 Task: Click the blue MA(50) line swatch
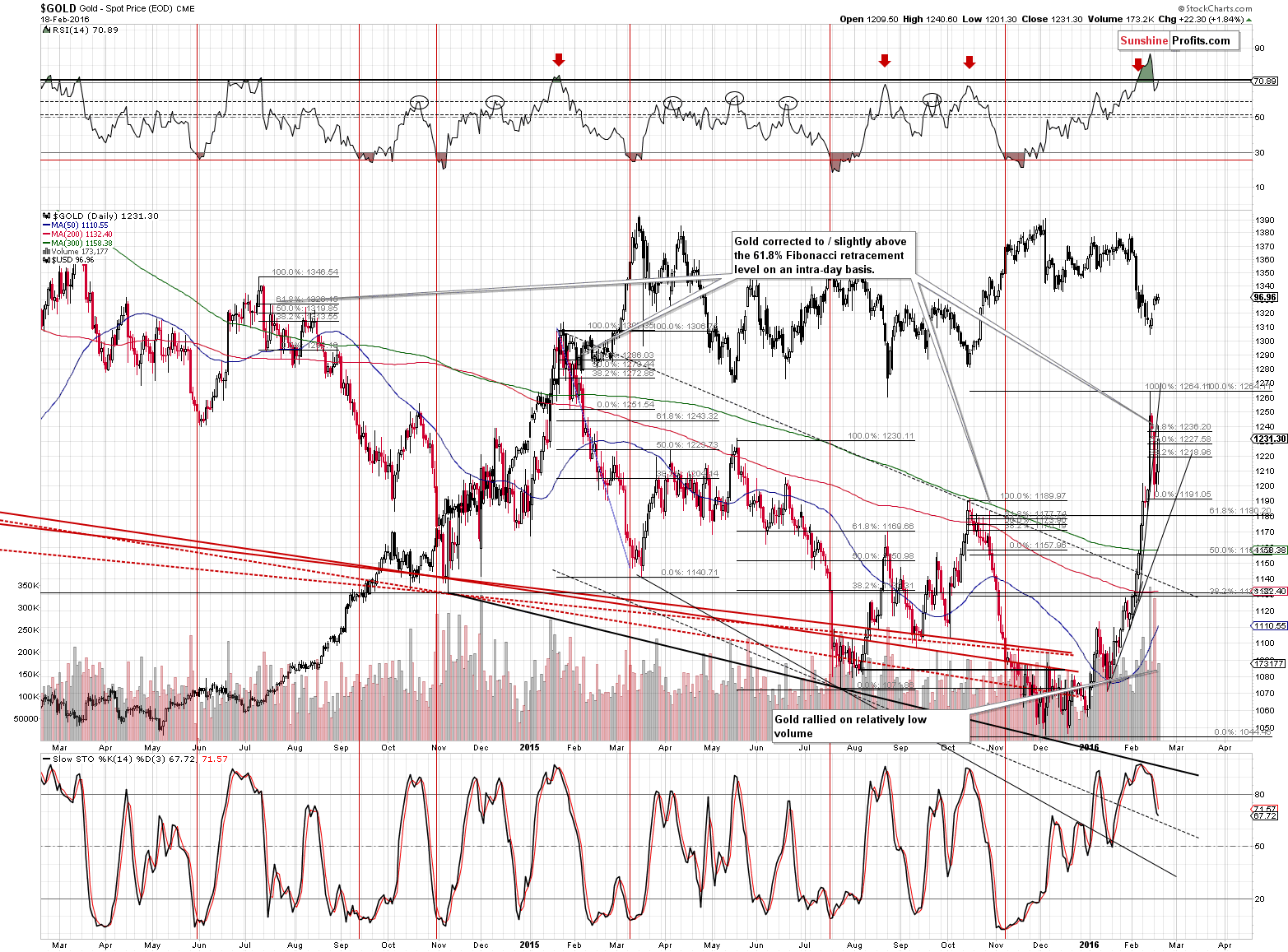point(46,225)
